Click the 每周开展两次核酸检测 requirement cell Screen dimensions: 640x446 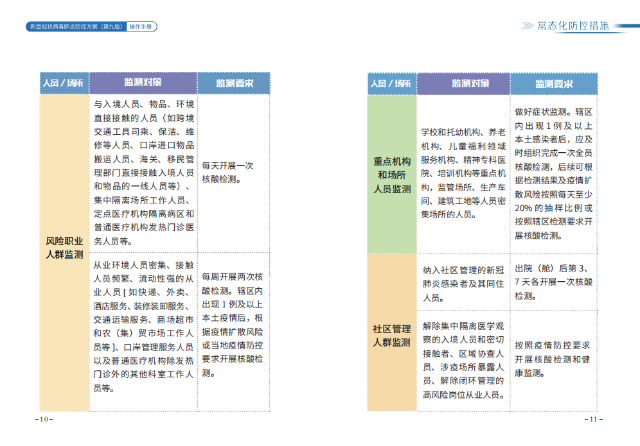click(233, 324)
